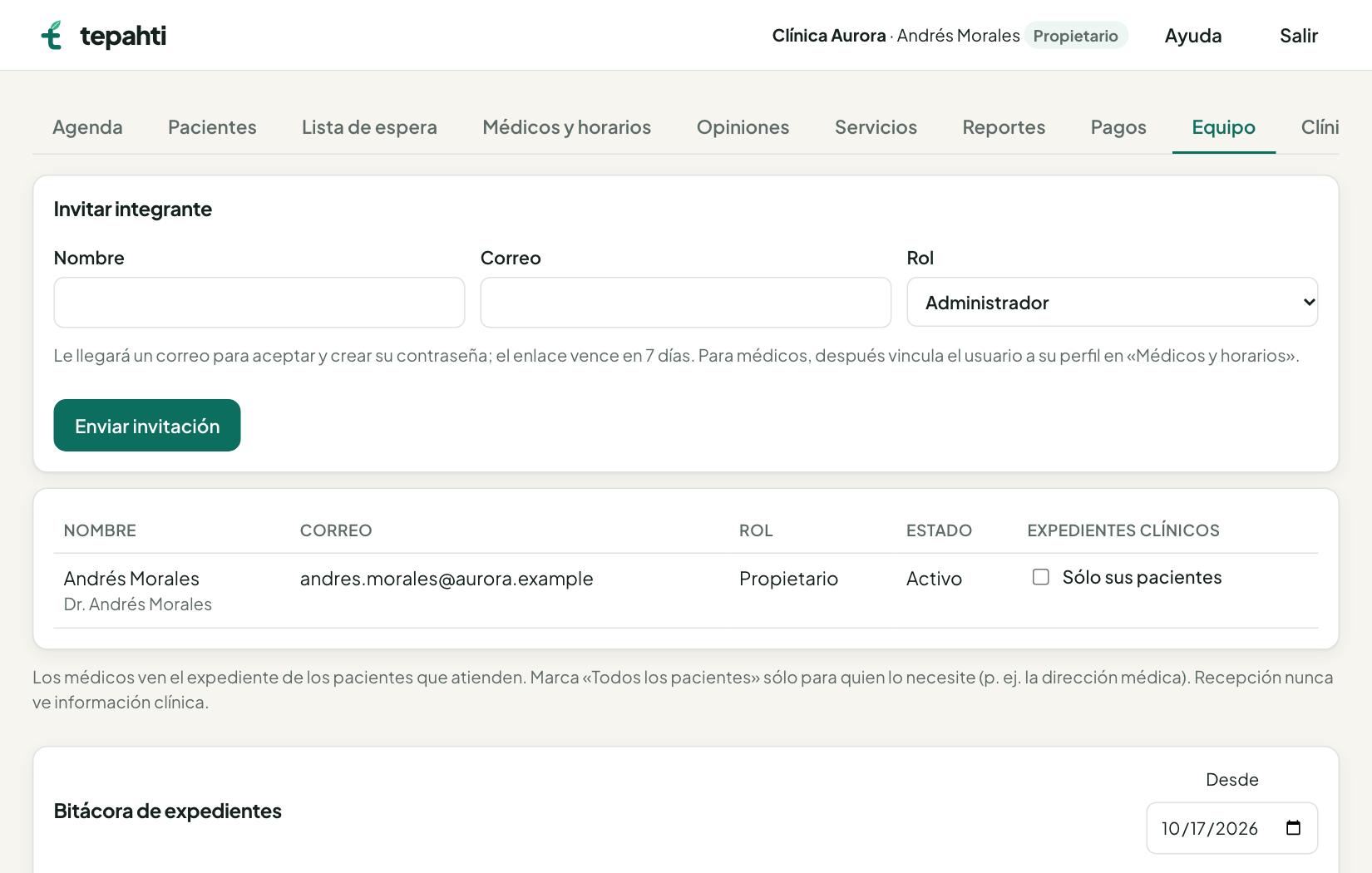View the Reportes tab
1372x873 pixels.
1004,127
